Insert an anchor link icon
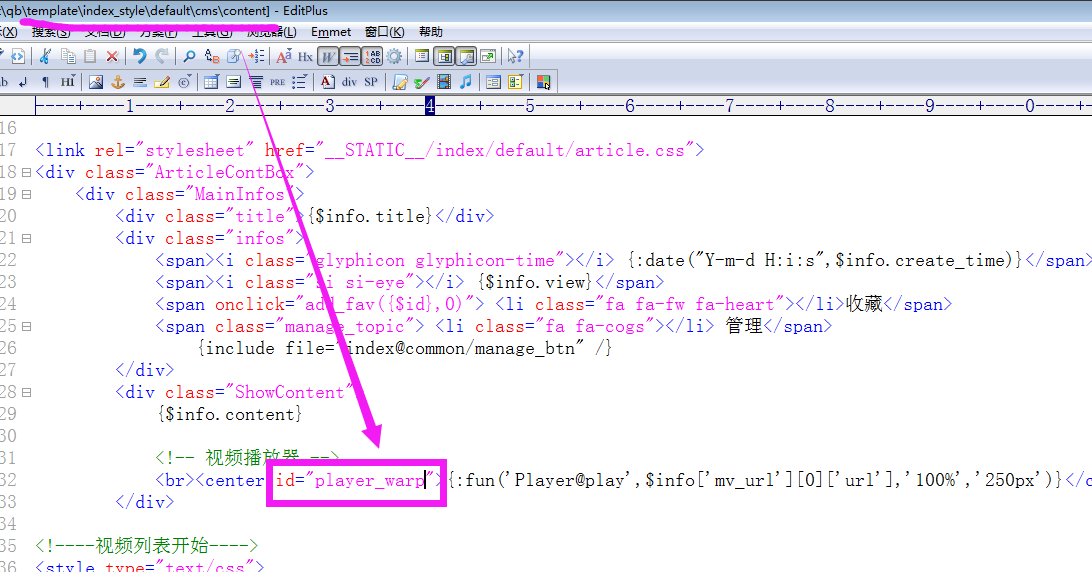The width and height of the screenshot is (1092, 572). pos(118,82)
